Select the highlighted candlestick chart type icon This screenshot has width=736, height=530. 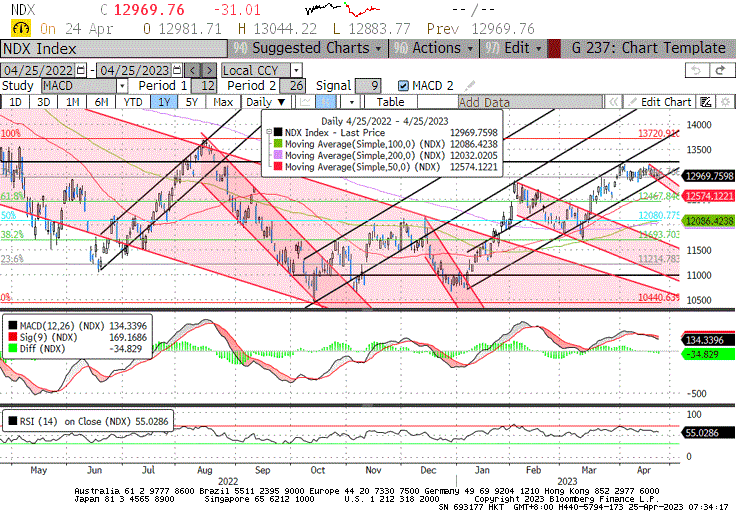[325, 102]
